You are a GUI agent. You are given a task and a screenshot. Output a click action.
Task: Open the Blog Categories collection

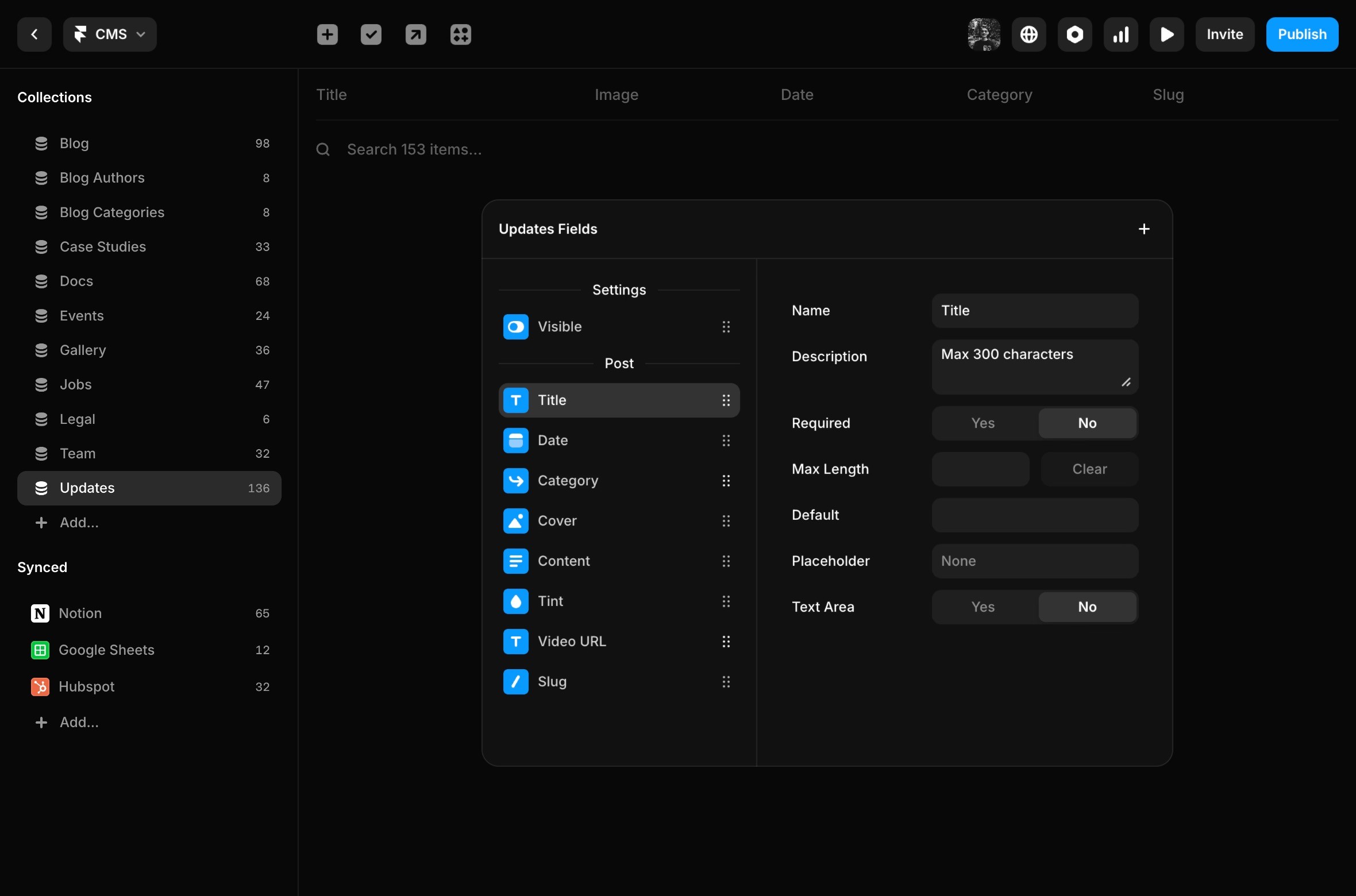click(x=112, y=213)
